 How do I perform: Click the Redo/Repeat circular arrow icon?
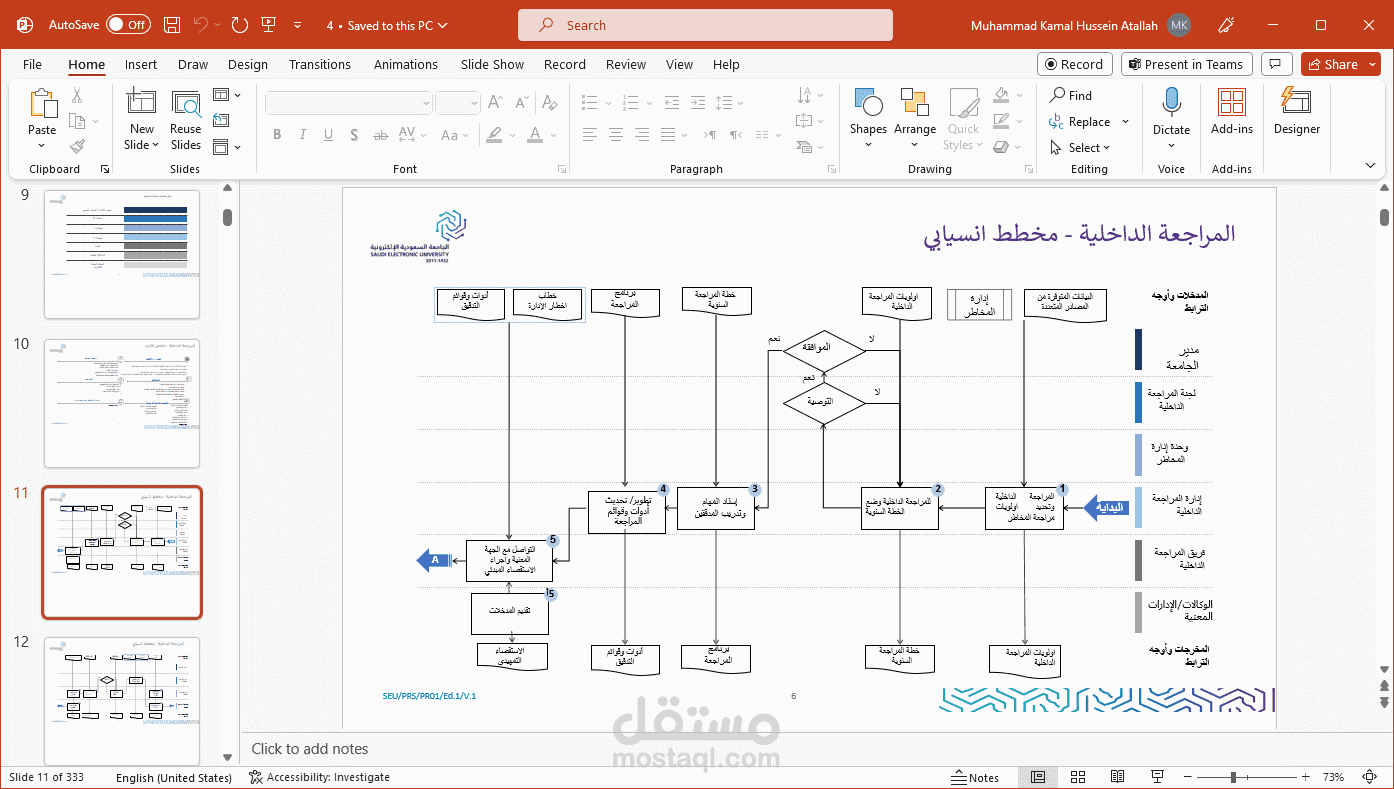[239, 25]
